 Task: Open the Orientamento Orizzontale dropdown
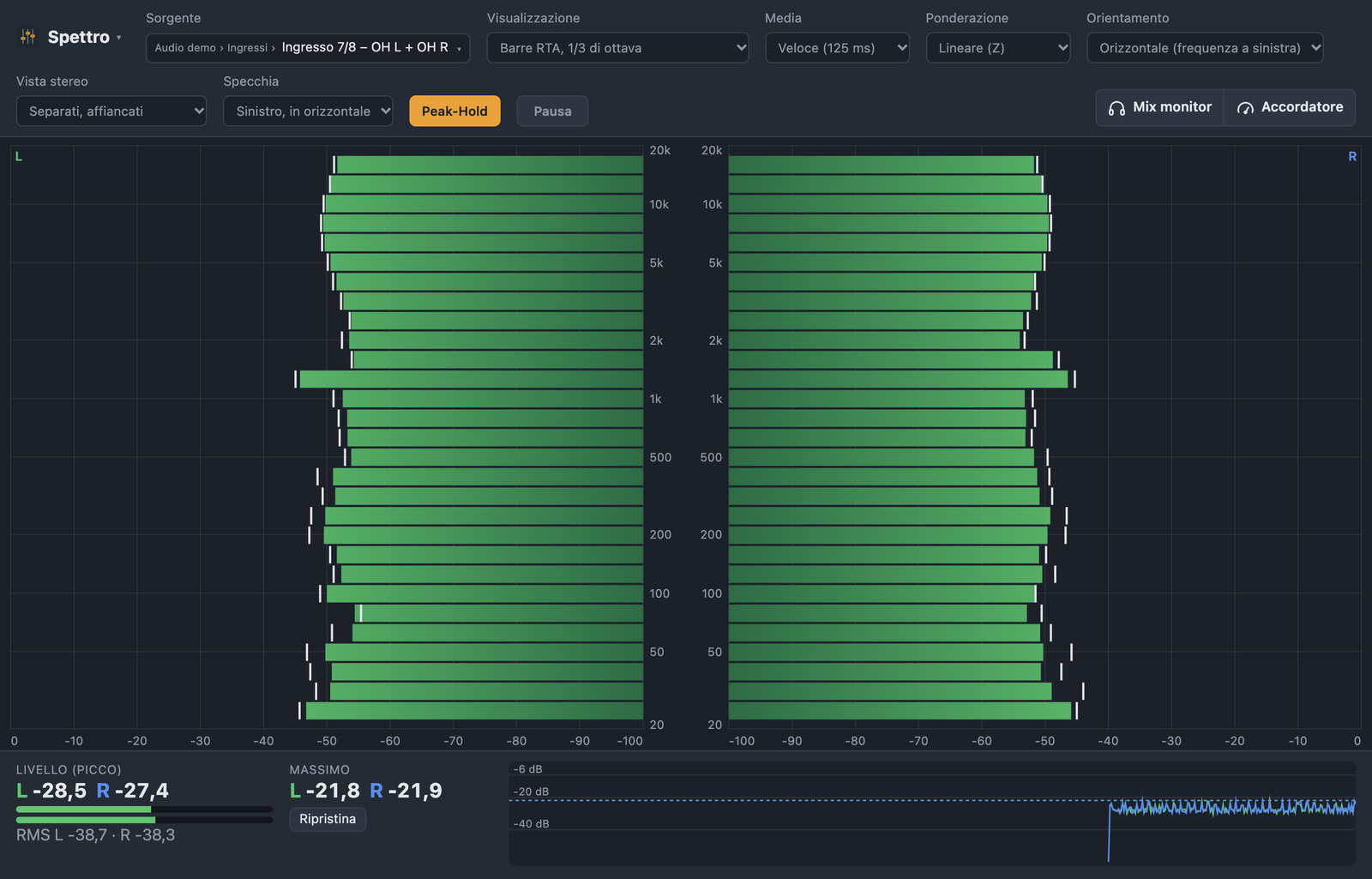[1205, 48]
